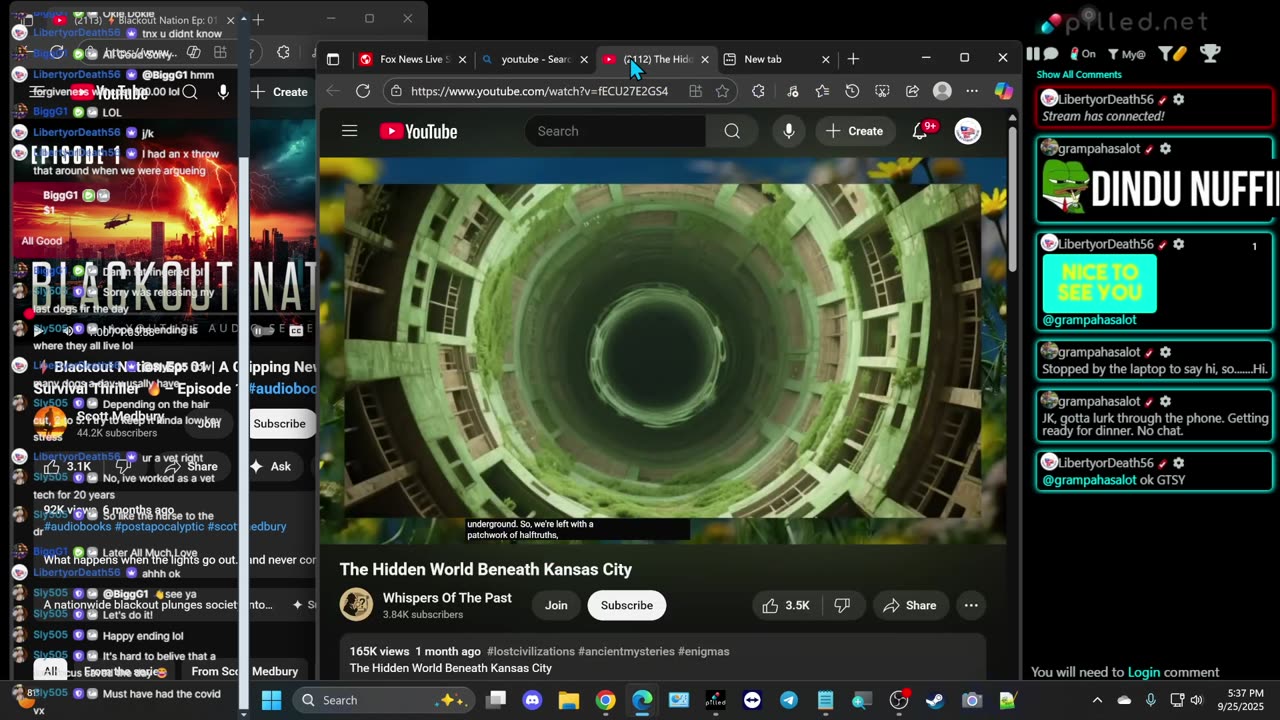The image size is (1280, 720).
Task: Pause the pilled chat feed
Action: click(x=1033, y=54)
